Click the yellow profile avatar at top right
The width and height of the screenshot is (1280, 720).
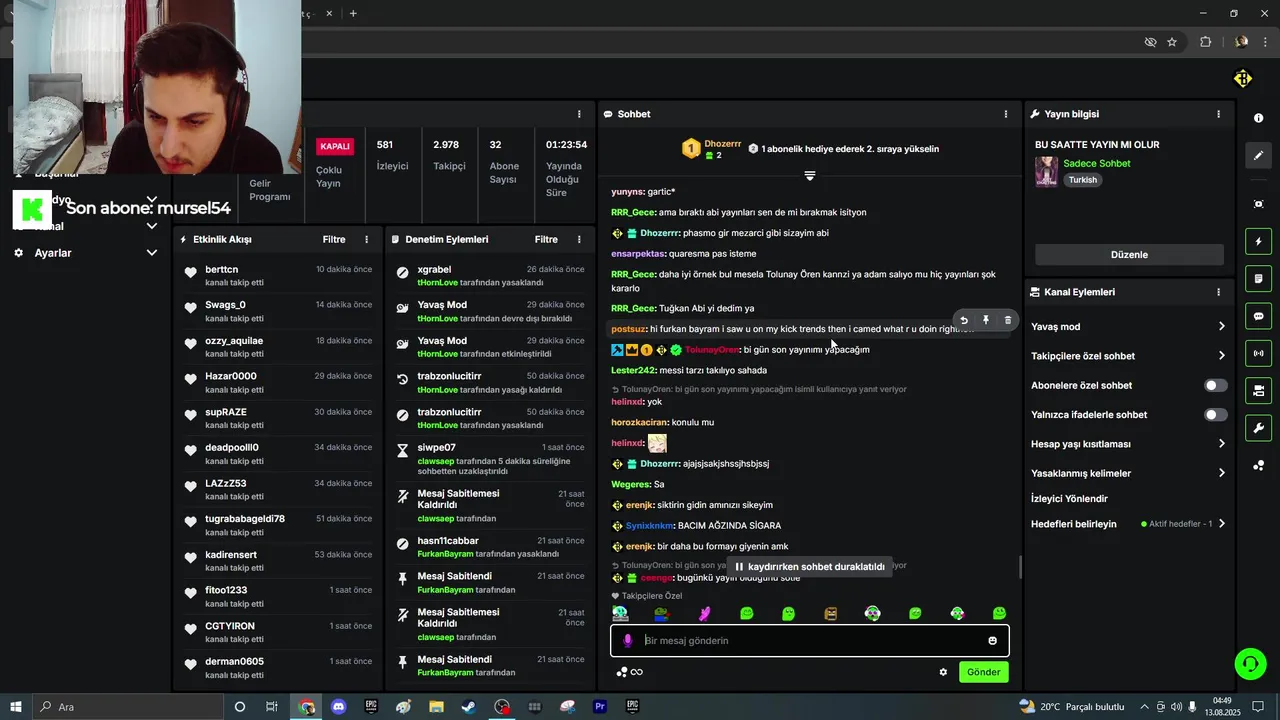1243,78
